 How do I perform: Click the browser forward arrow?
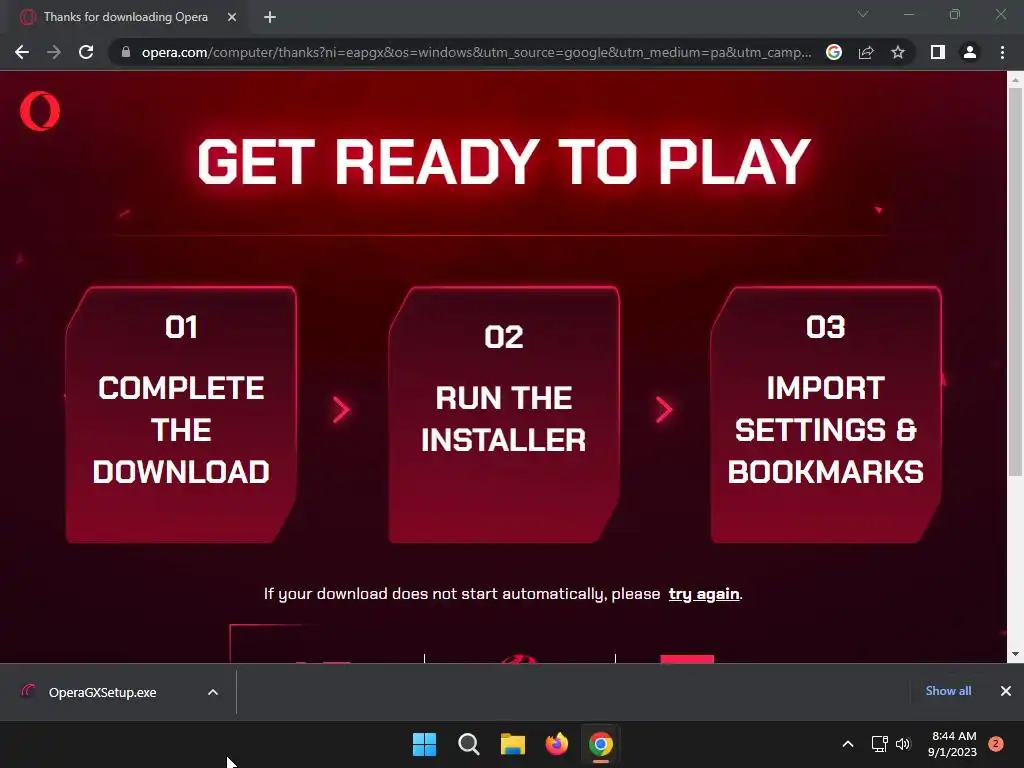54,52
